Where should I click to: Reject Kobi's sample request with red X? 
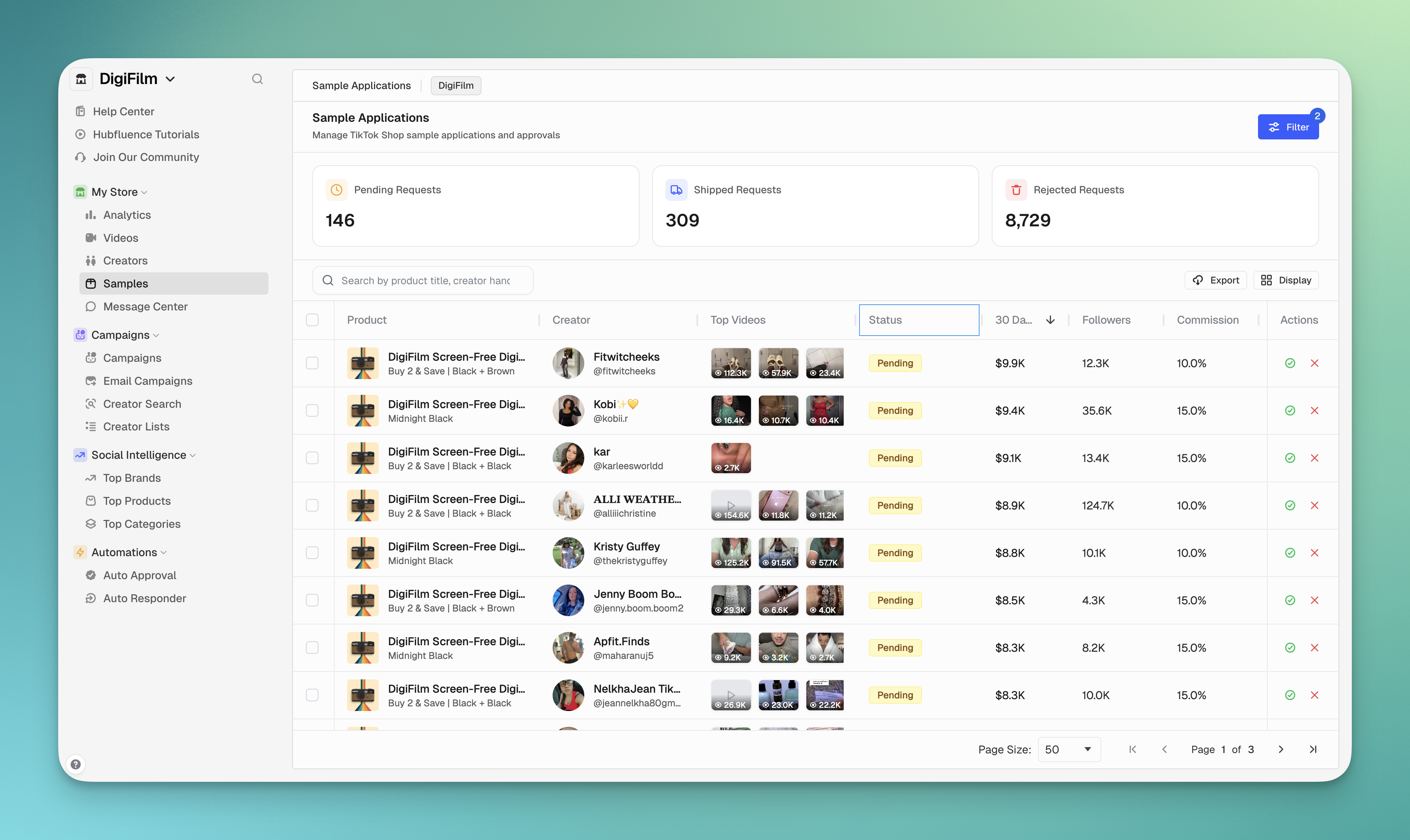tap(1314, 411)
